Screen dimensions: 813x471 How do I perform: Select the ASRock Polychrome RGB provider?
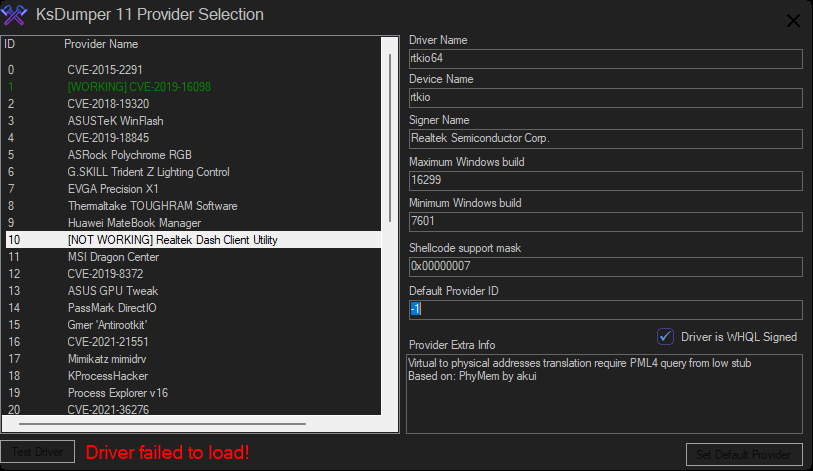click(193, 155)
